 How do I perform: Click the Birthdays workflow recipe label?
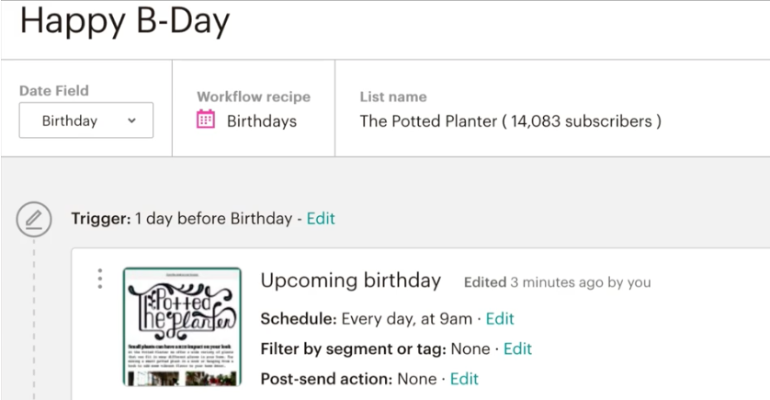(x=262, y=121)
